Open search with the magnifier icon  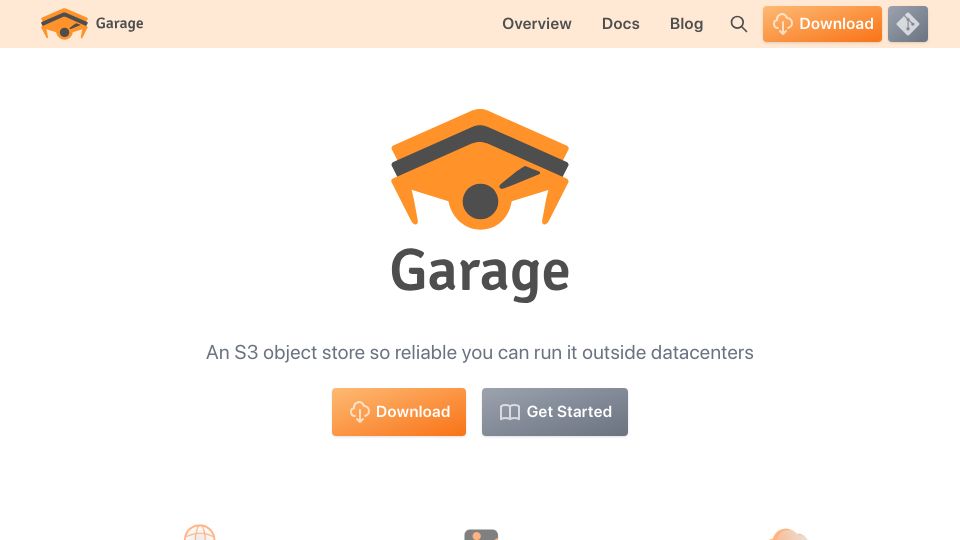click(x=739, y=24)
